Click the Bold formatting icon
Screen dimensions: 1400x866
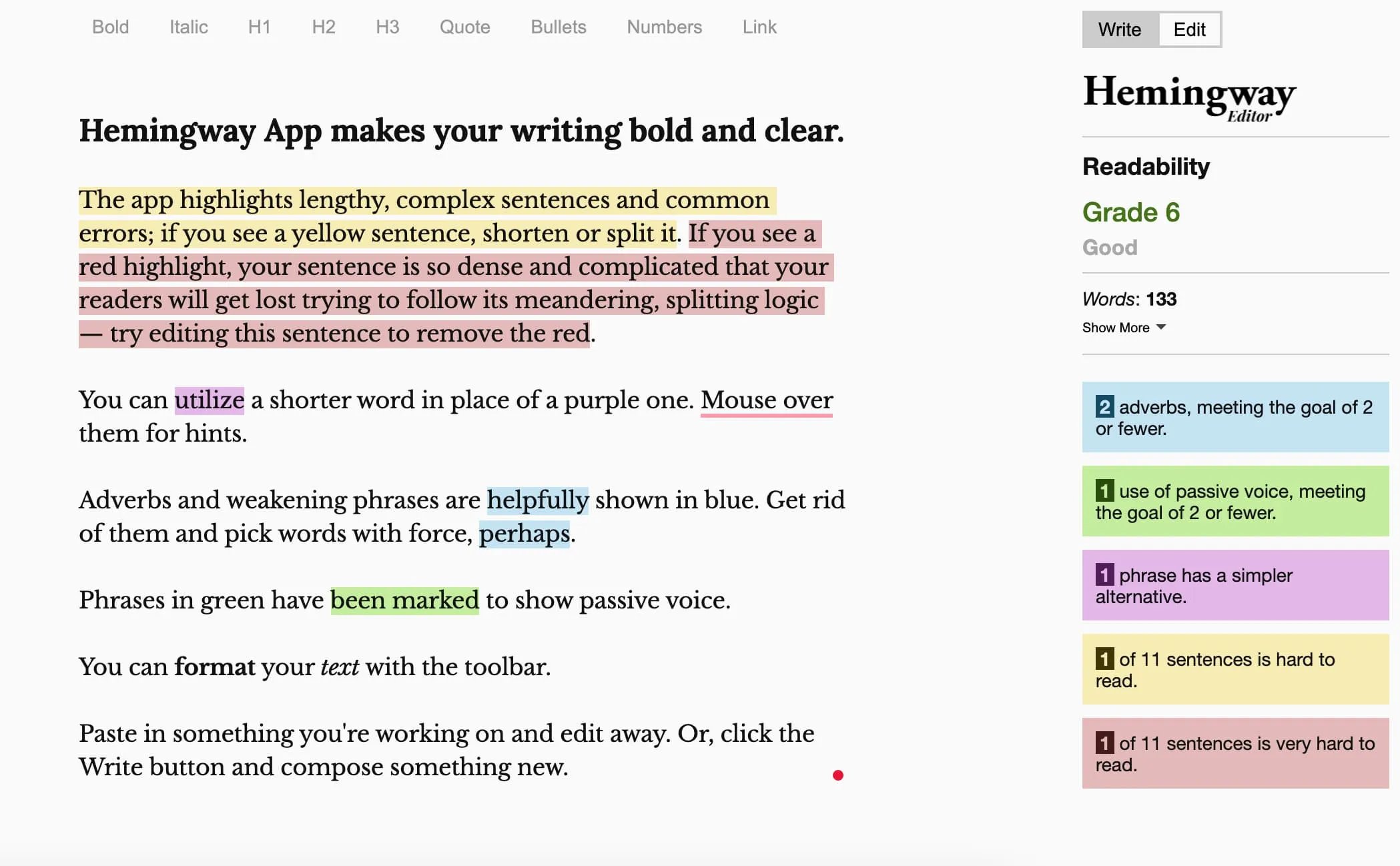point(111,27)
